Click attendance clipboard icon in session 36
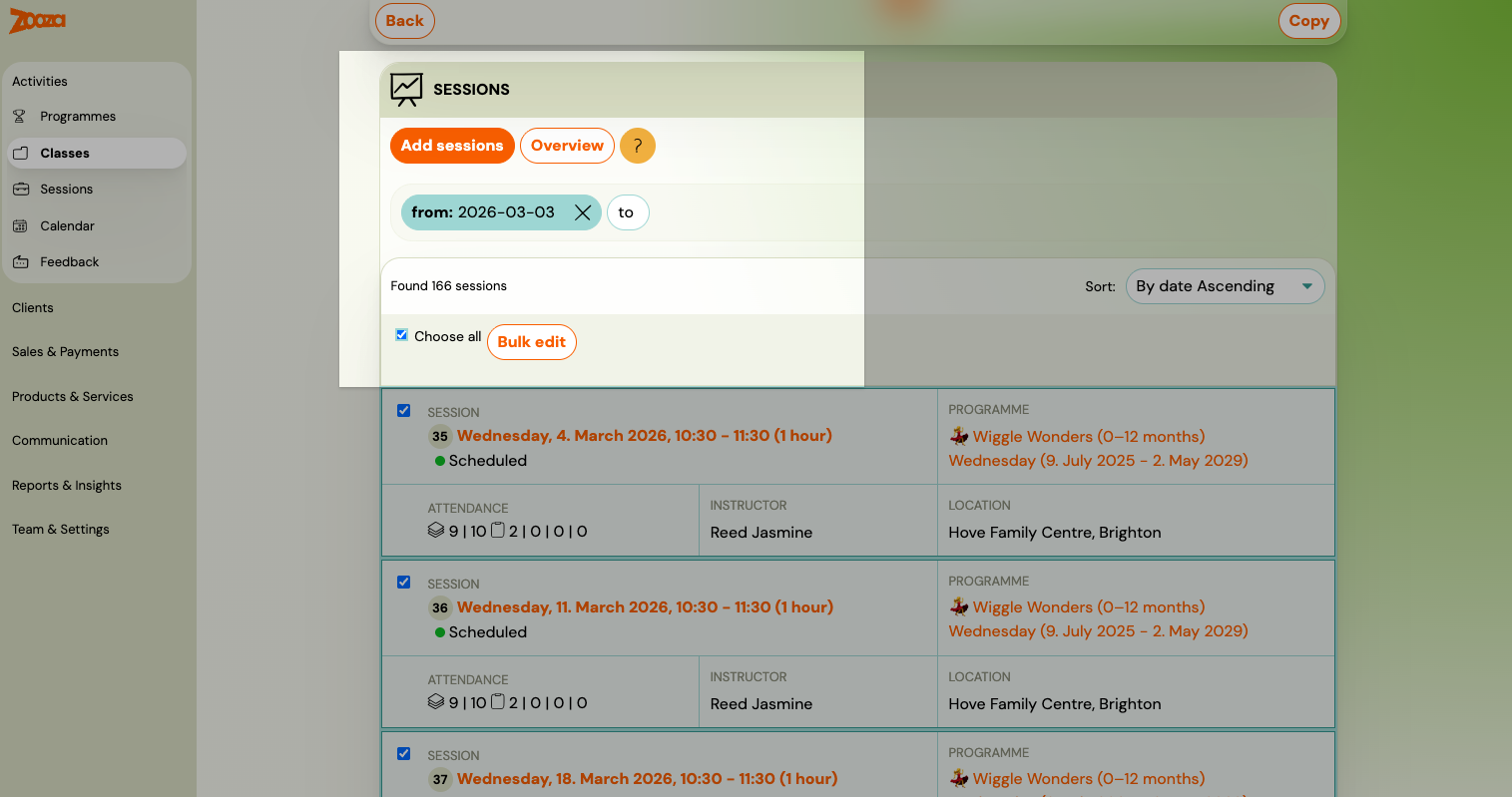Viewport: 1512px width, 797px height. coord(497,702)
